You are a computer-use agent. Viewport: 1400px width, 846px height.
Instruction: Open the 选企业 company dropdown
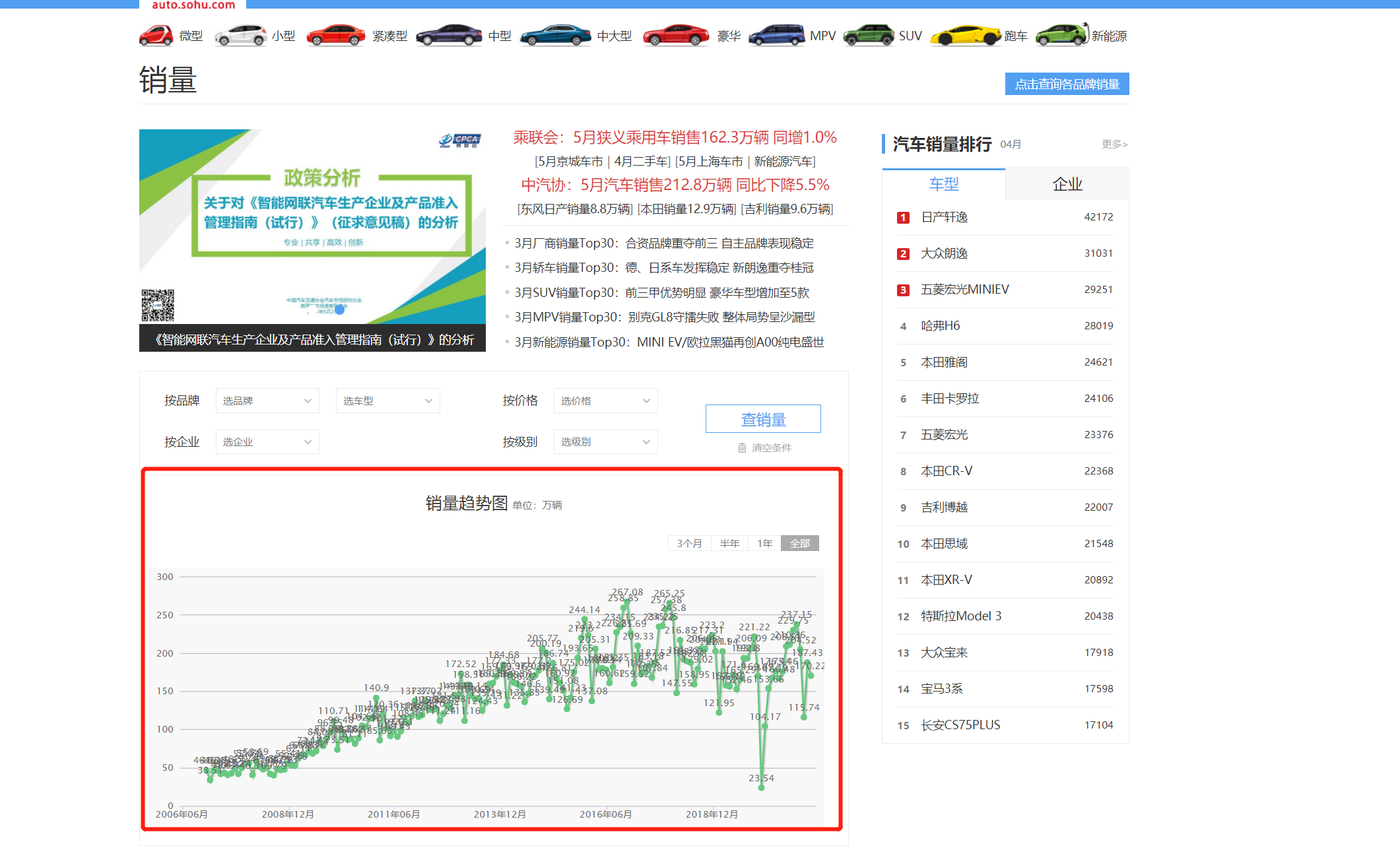point(267,441)
